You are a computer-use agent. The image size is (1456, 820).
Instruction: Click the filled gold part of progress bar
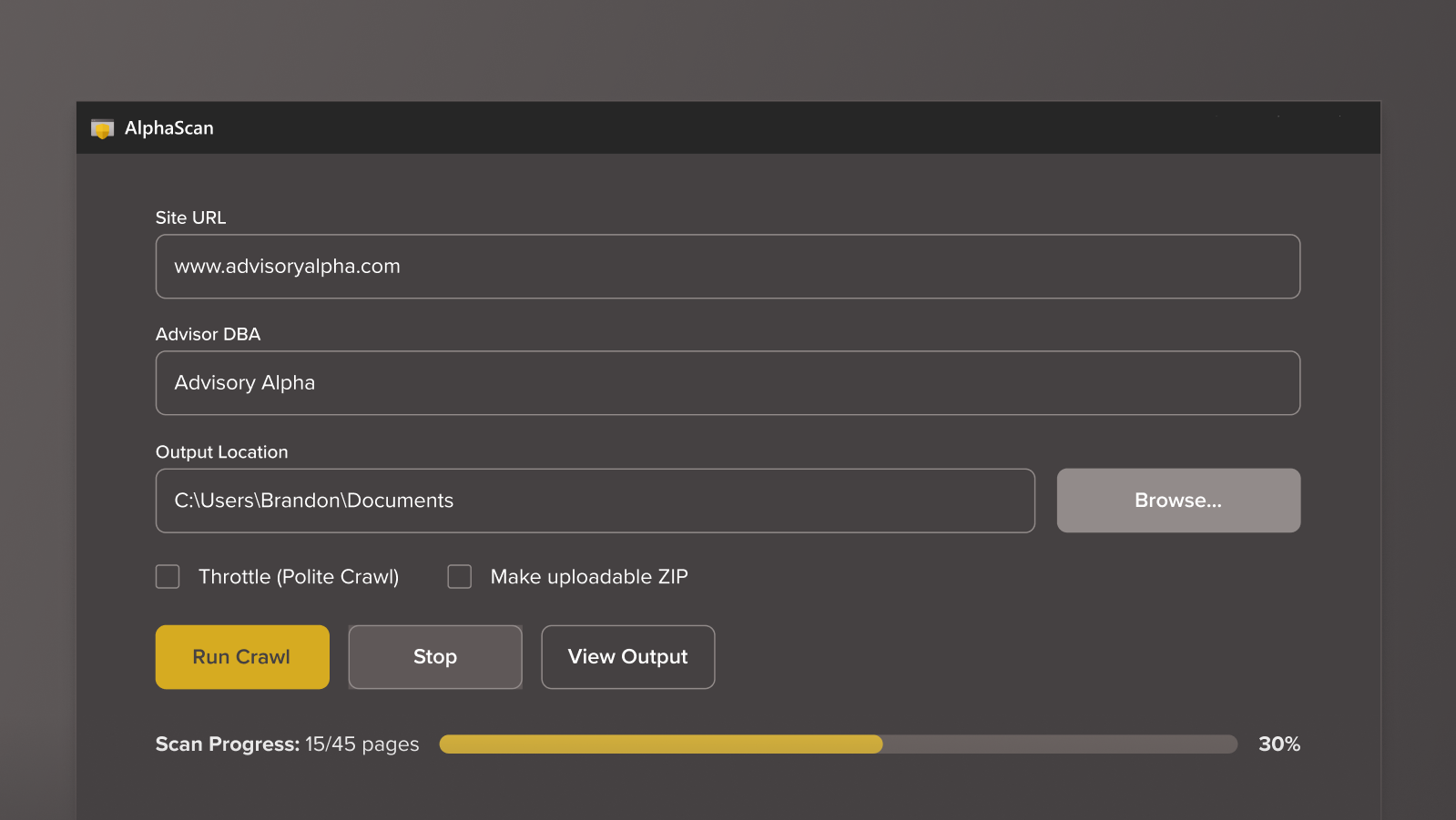pyautogui.click(x=660, y=744)
